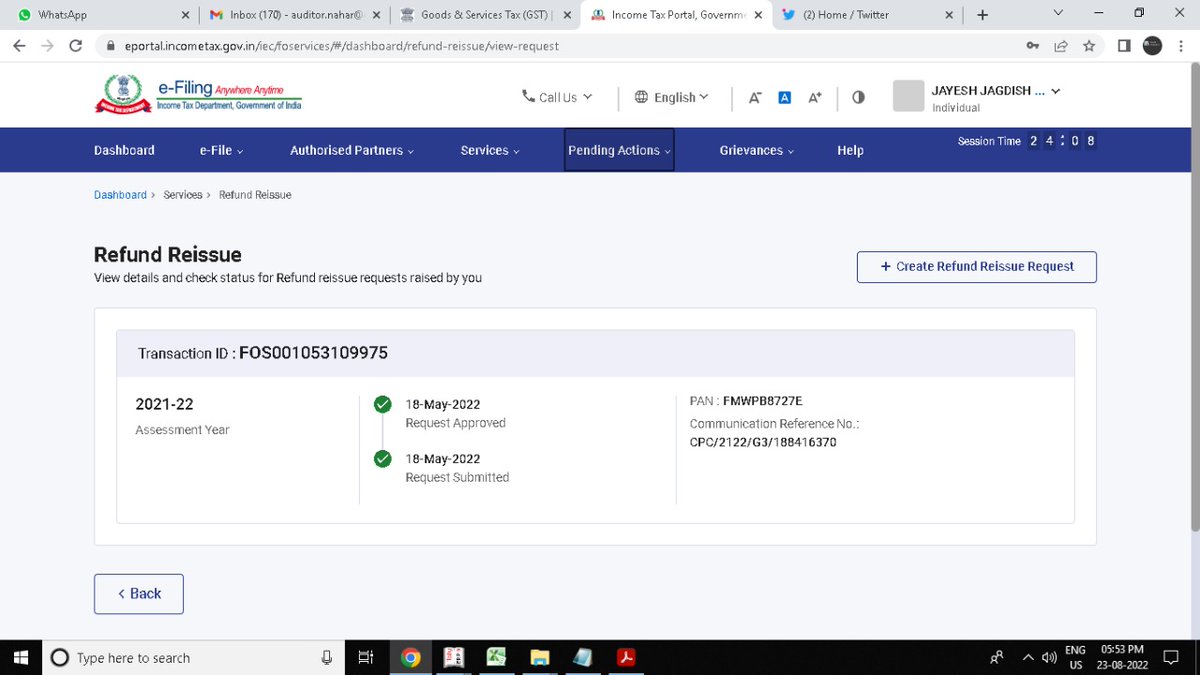This screenshot has width=1200, height=675.
Task: Open Task View on taskbar
Action: point(365,658)
